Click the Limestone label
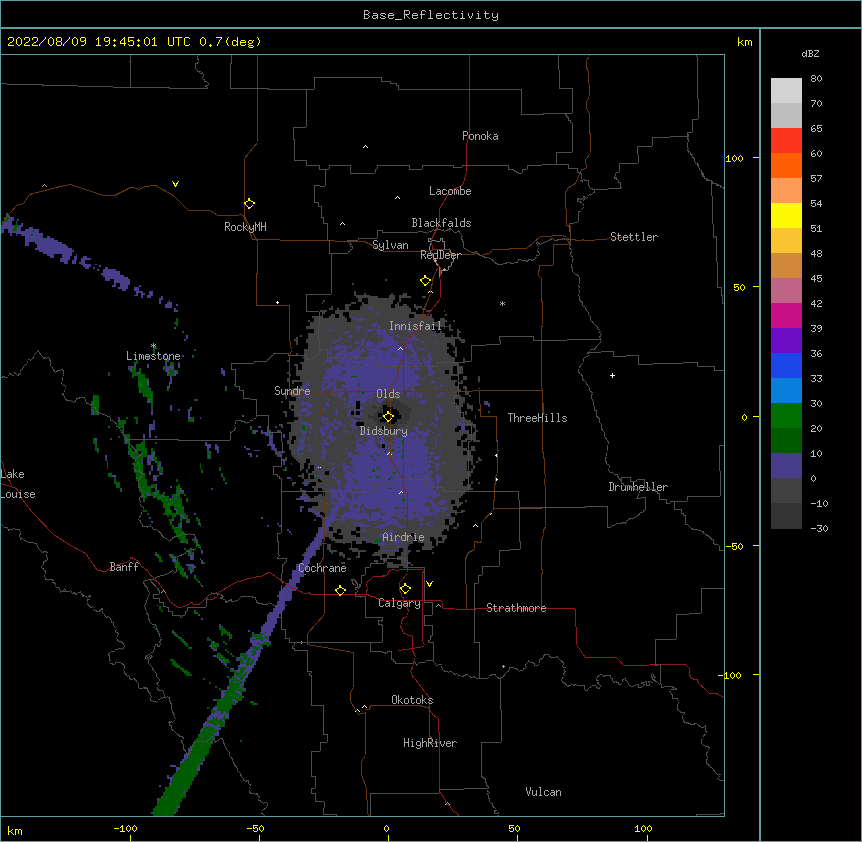 (153, 356)
